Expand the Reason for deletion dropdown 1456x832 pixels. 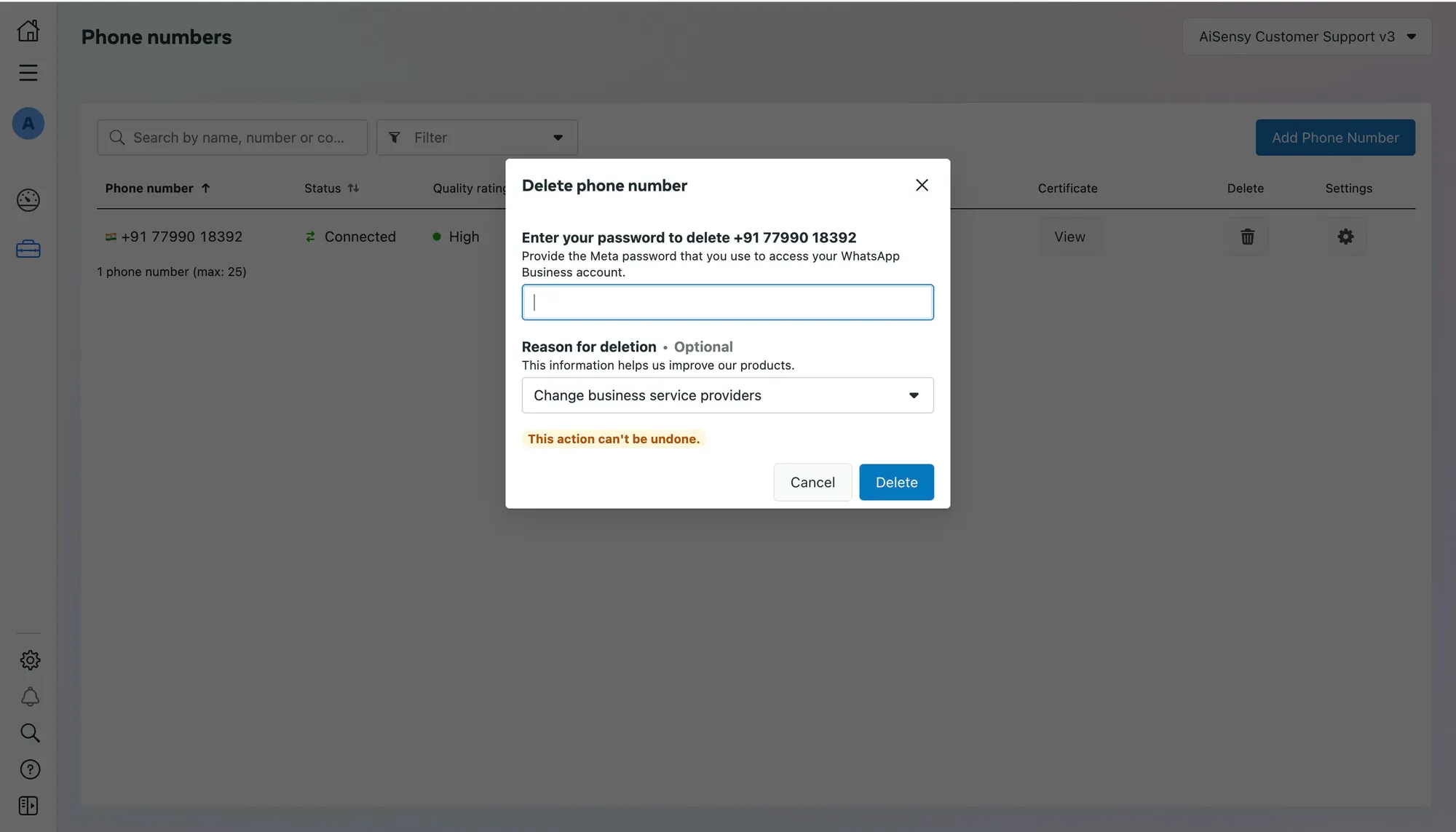click(727, 395)
